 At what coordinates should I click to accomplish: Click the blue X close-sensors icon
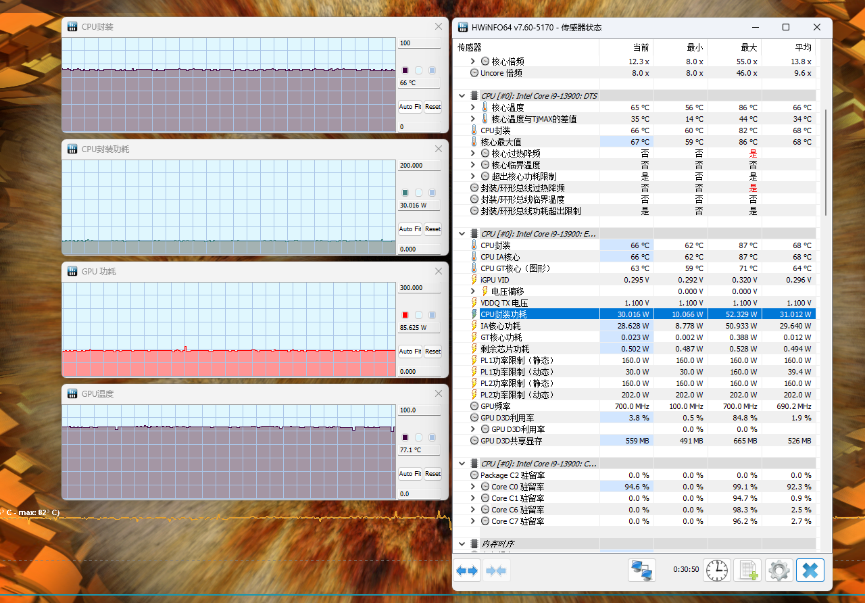pos(810,570)
